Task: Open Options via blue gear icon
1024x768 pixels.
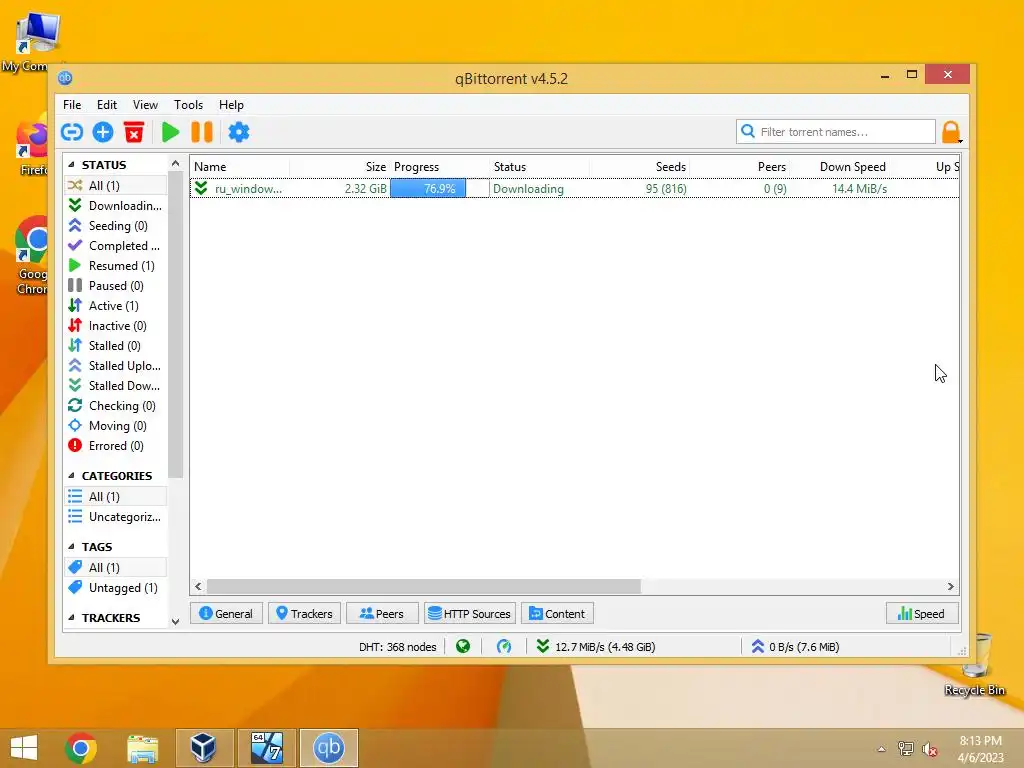Action: click(238, 132)
